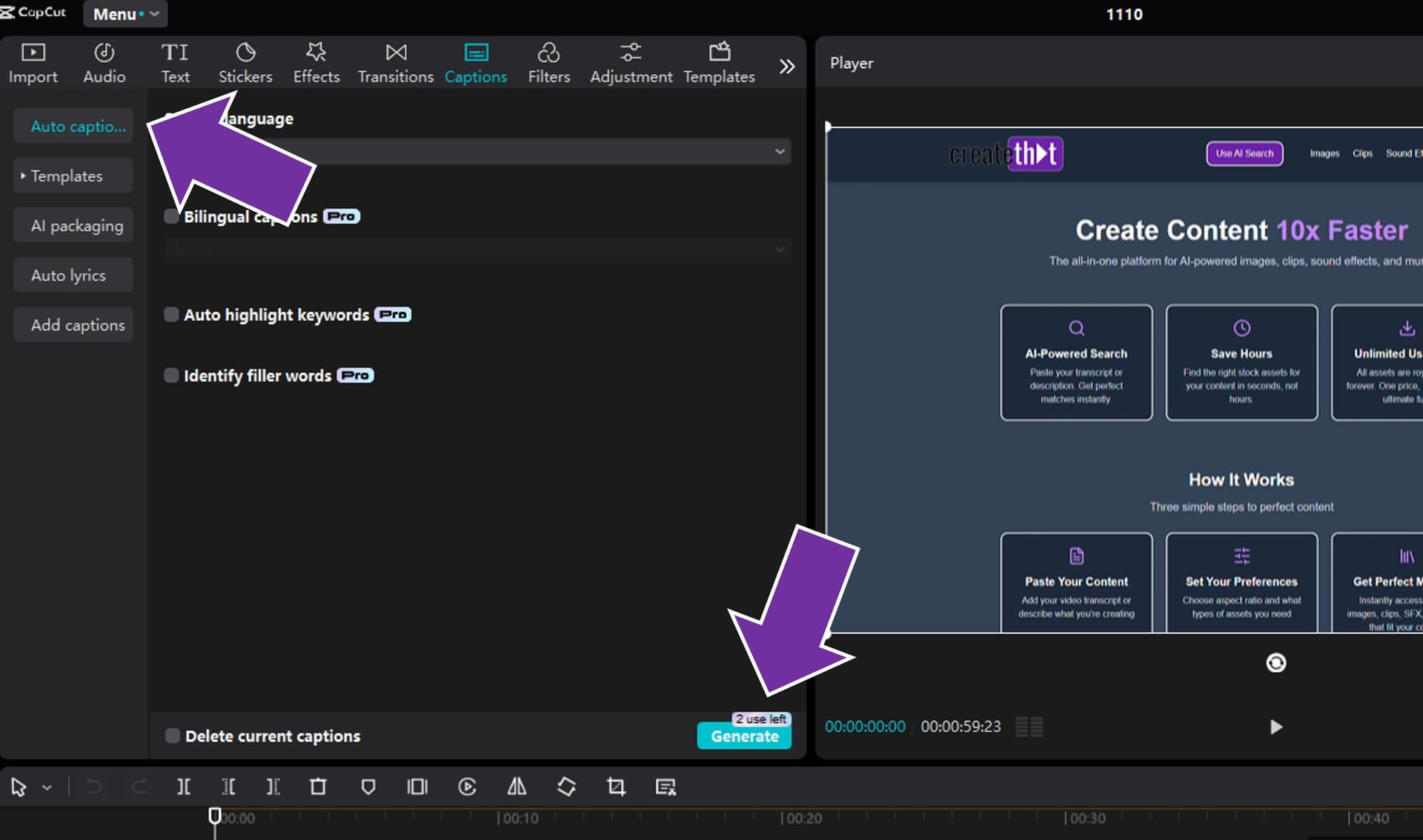Switch to the Transitions tab
This screenshot has height=840, width=1423.
click(x=396, y=64)
